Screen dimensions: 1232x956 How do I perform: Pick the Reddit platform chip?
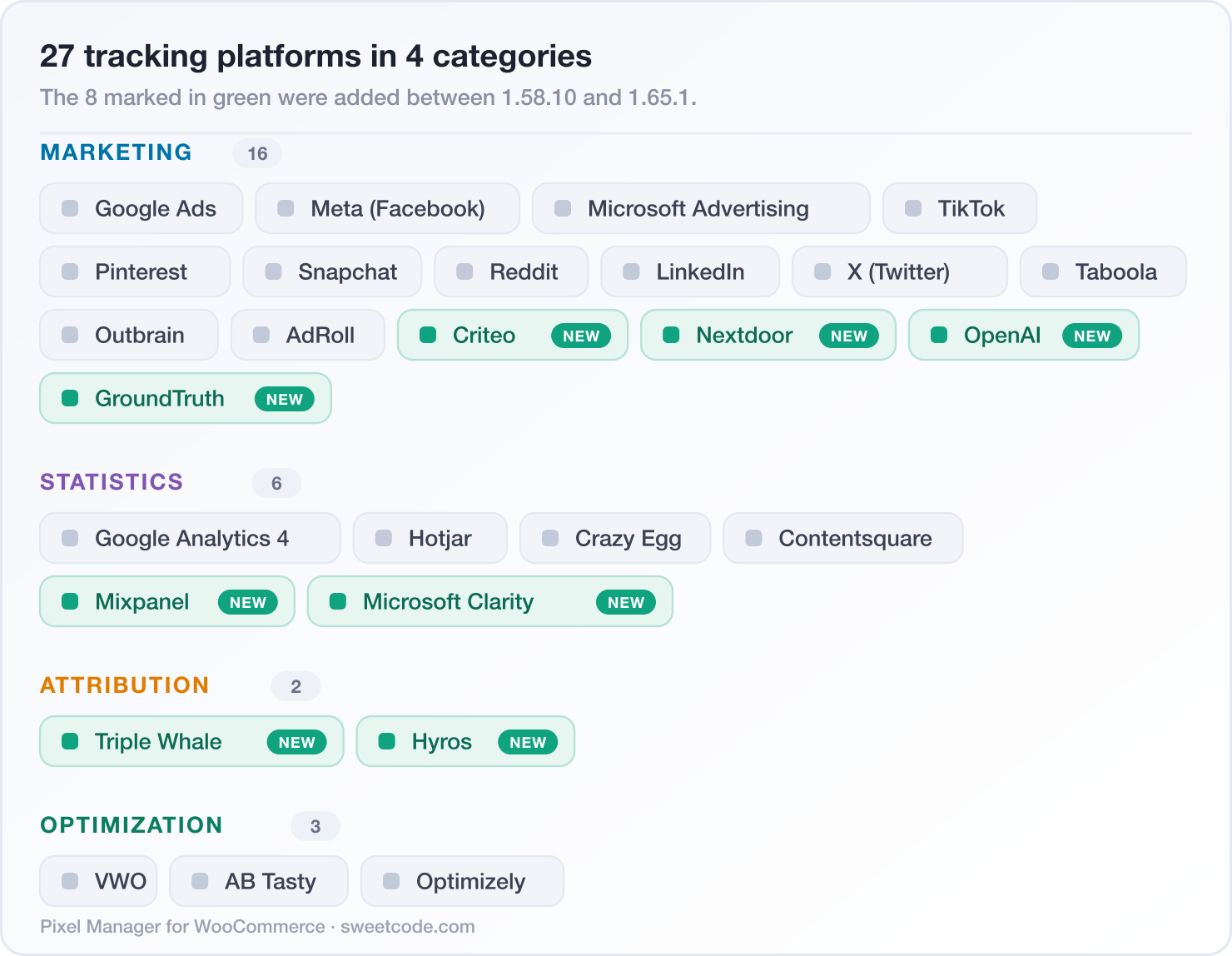[x=511, y=271]
